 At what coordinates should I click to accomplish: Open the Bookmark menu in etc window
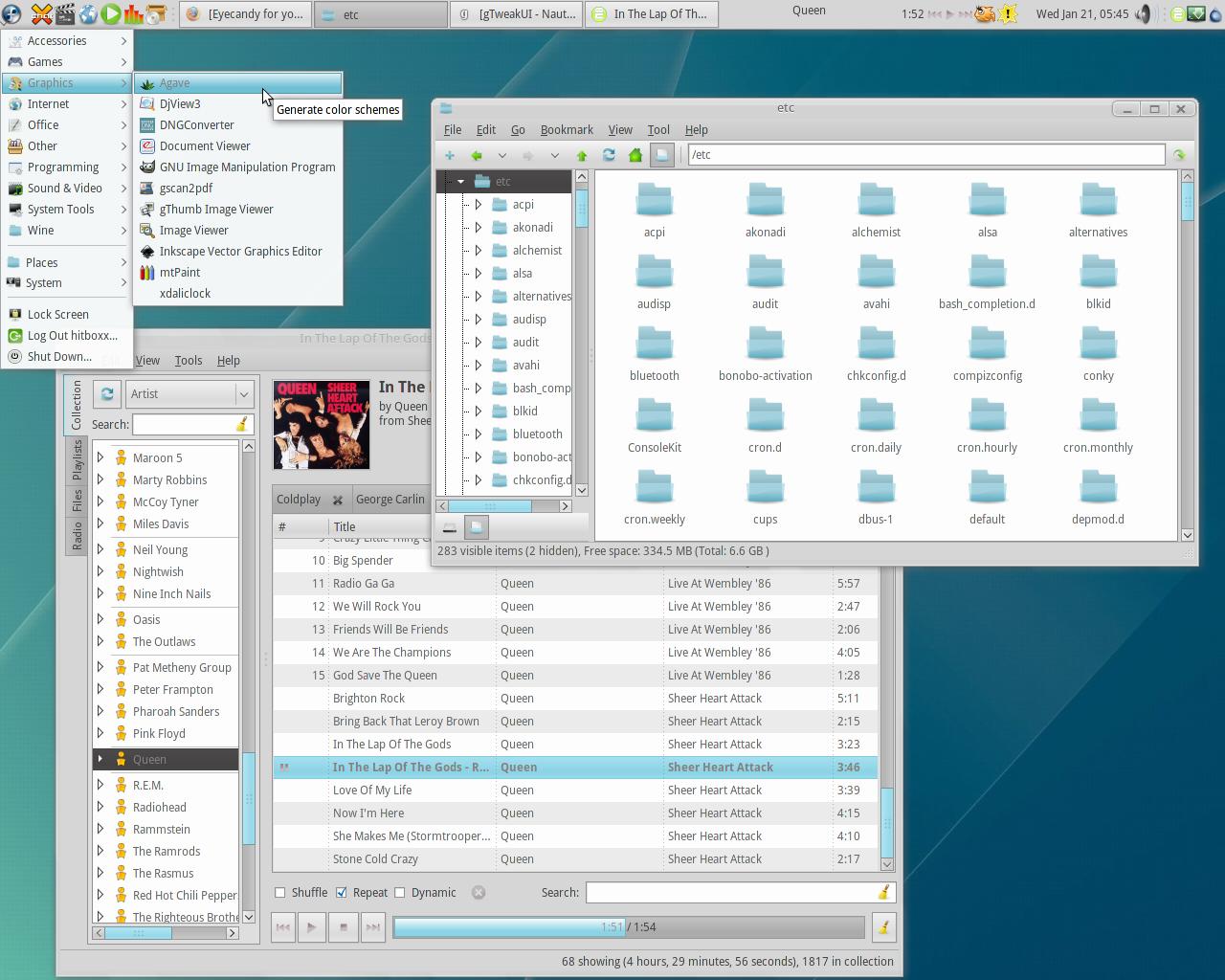(x=567, y=130)
